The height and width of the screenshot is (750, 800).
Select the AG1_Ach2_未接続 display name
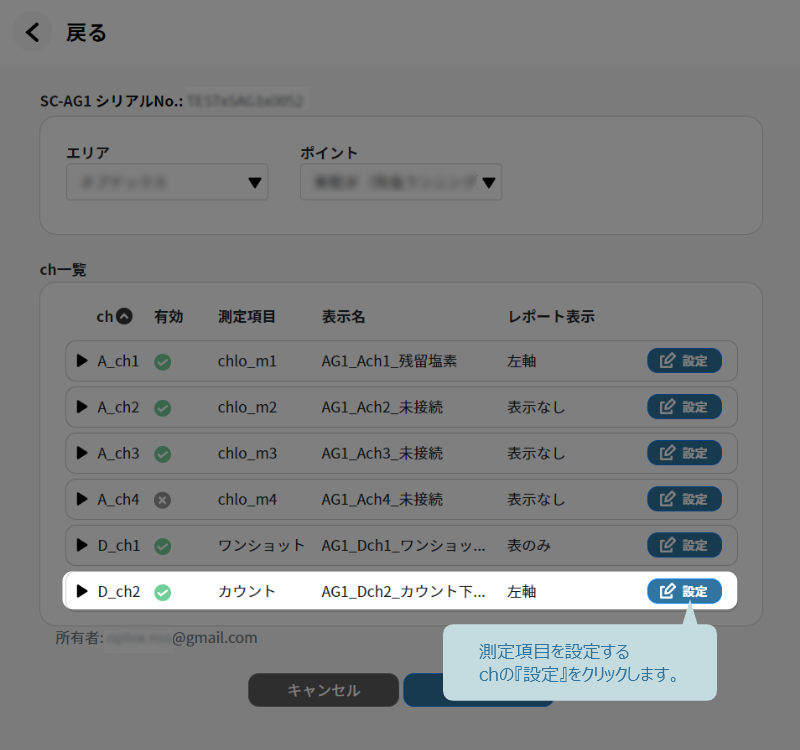(382, 407)
